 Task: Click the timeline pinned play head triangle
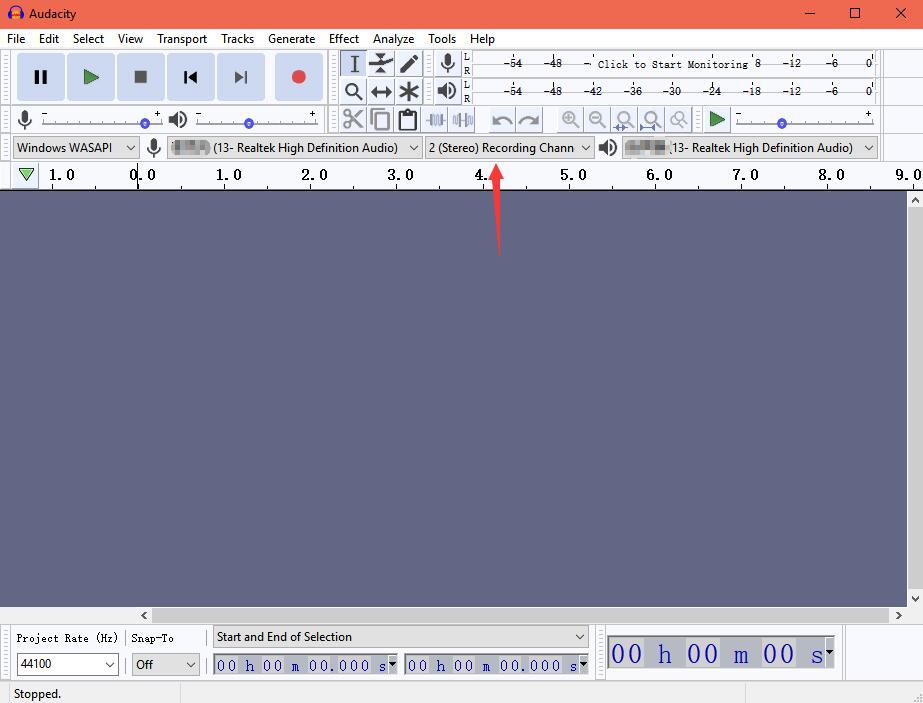tap(26, 174)
